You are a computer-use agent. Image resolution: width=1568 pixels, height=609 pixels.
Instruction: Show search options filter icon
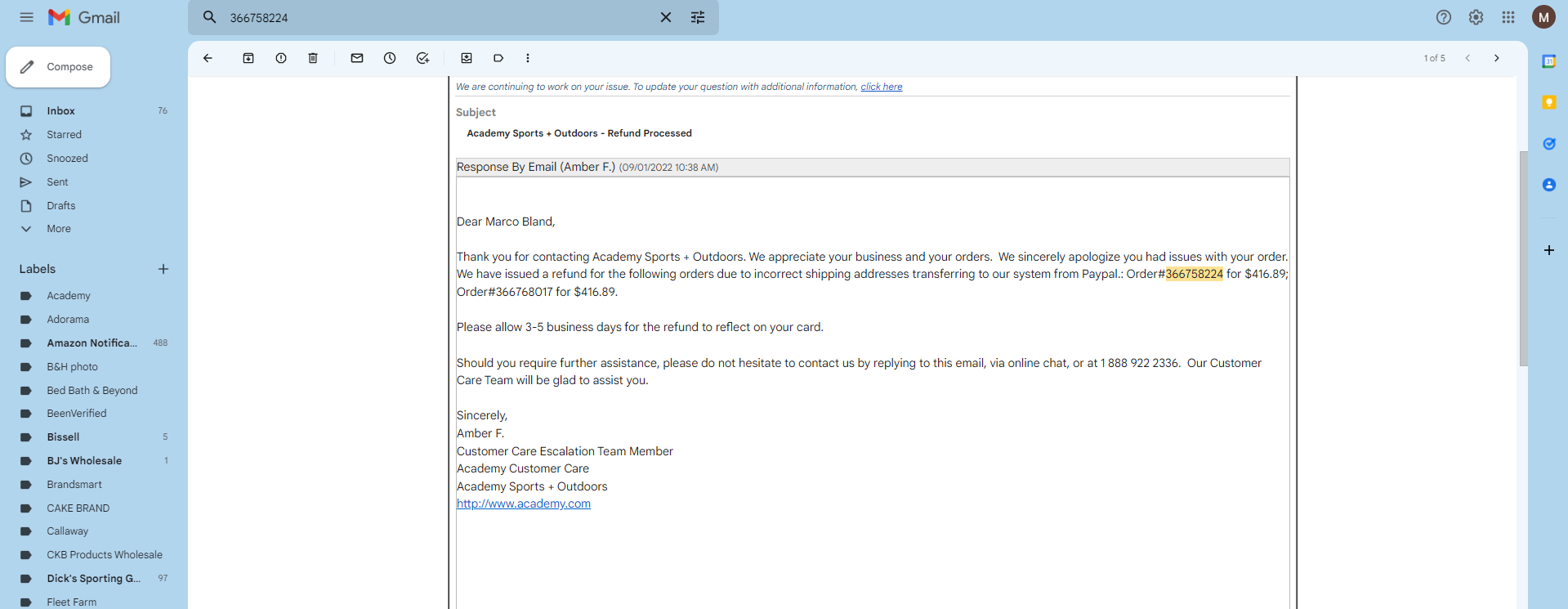[698, 17]
